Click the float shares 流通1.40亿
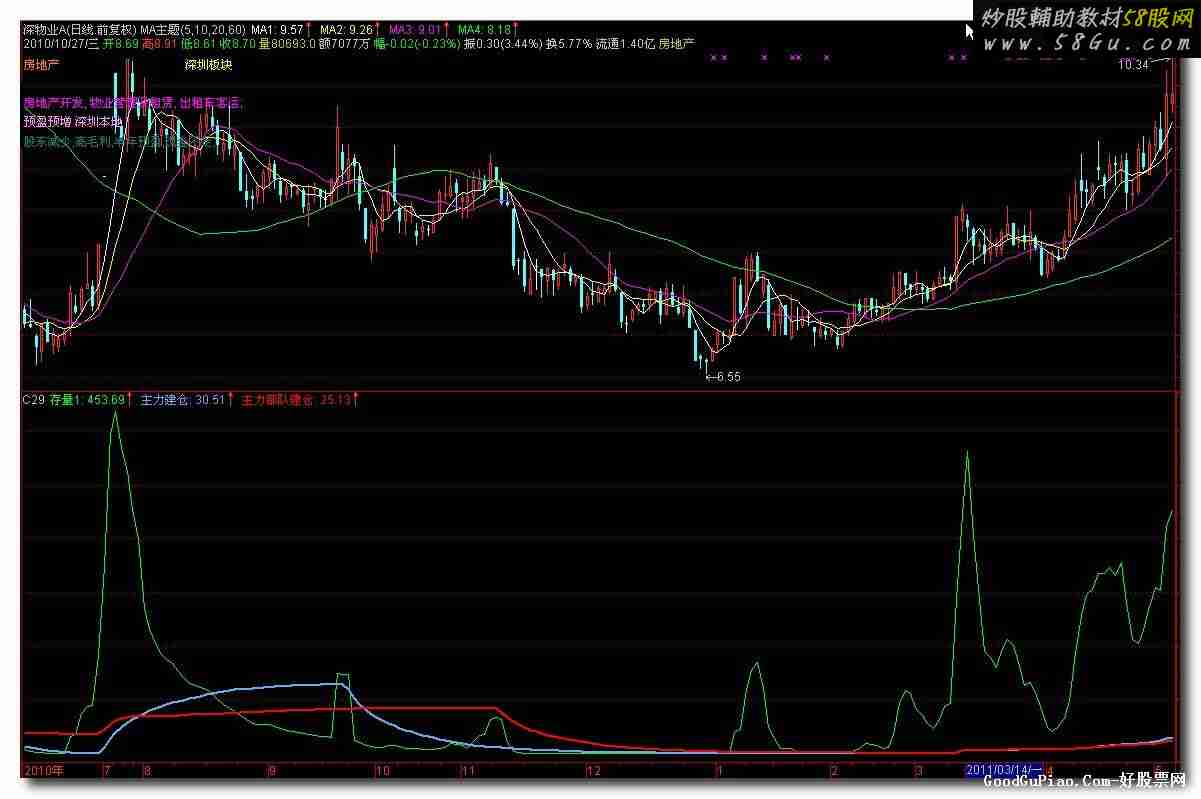The width and height of the screenshot is (1201, 799). coord(625,44)
